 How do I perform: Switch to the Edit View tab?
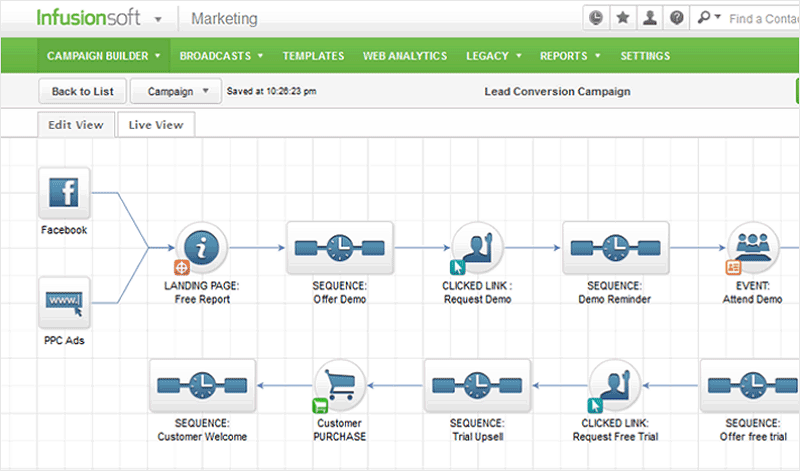76,125
